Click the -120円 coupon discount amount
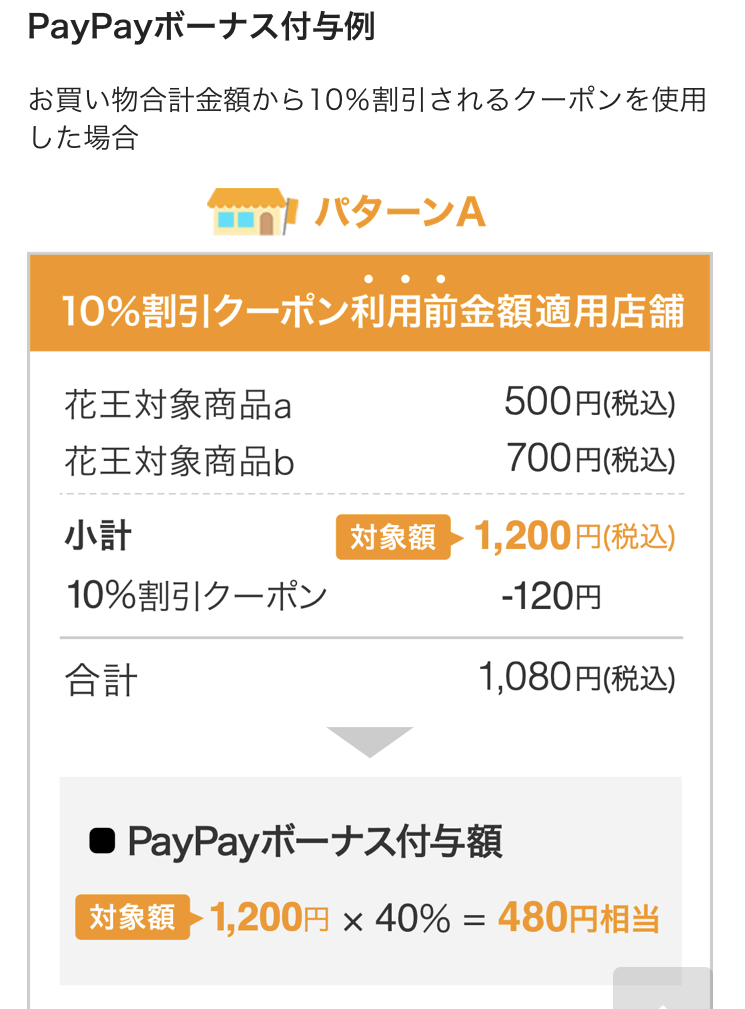The width and height of the screenshot is (745, 1009). [551, 596]
